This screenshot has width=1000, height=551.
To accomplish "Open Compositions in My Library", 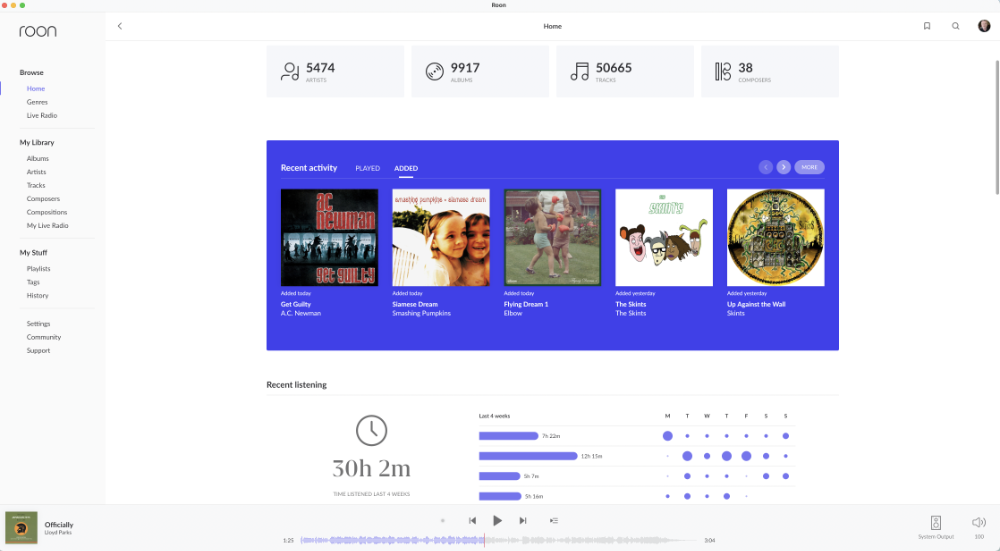I will pos(47,212).
